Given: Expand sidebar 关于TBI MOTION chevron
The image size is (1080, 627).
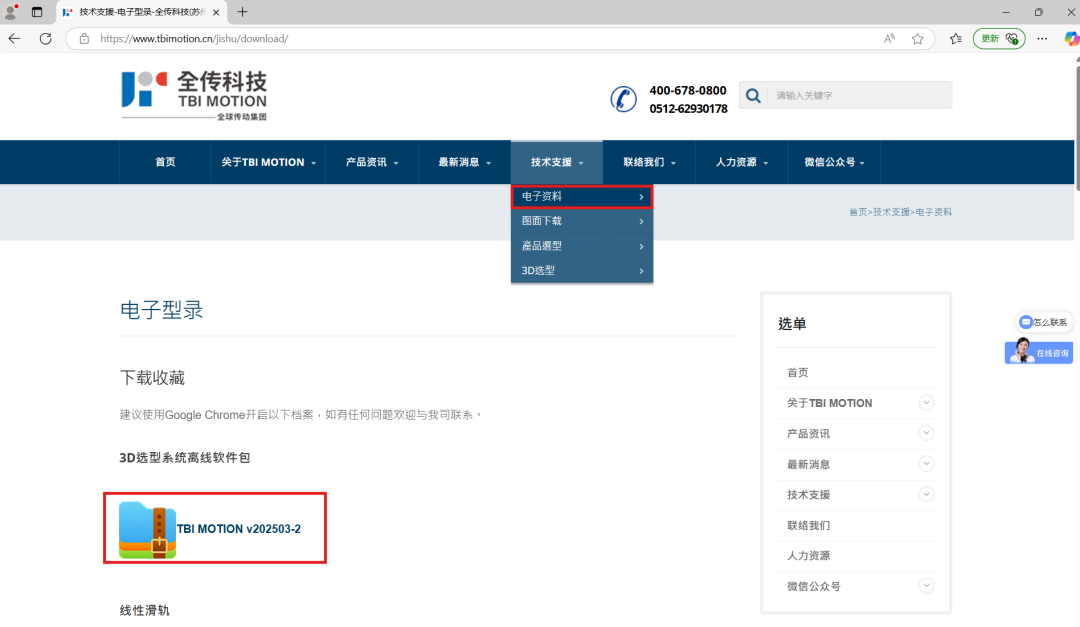Looking at the screenshot, I should [x=926, y=402].
